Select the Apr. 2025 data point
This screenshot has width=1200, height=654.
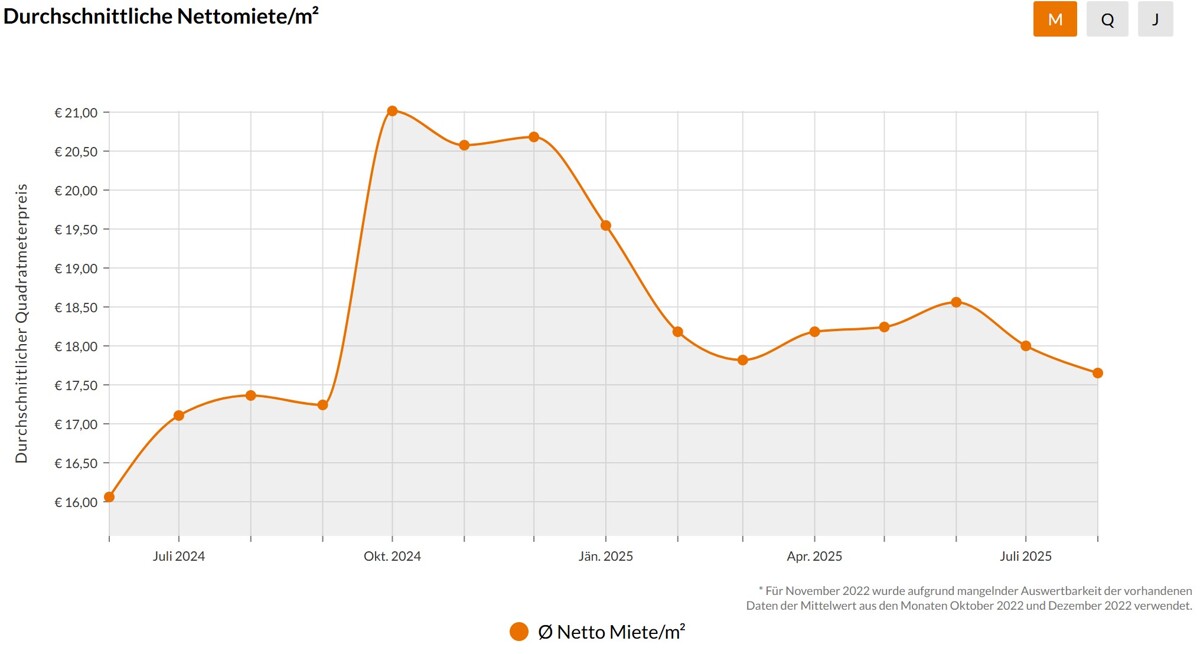(814, 331)
